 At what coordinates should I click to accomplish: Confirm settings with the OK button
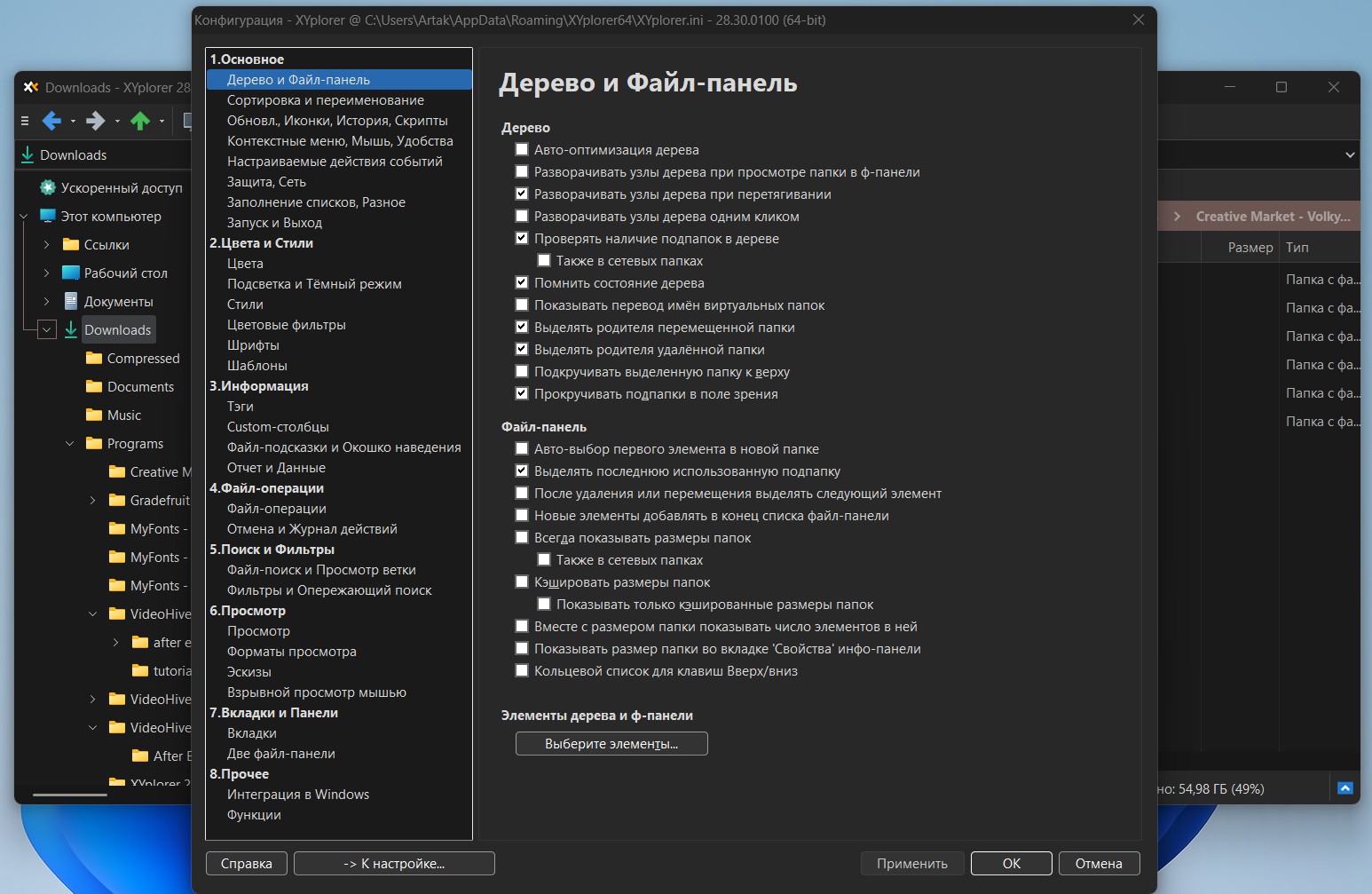pyautogui.click(x=1012, y=863)
